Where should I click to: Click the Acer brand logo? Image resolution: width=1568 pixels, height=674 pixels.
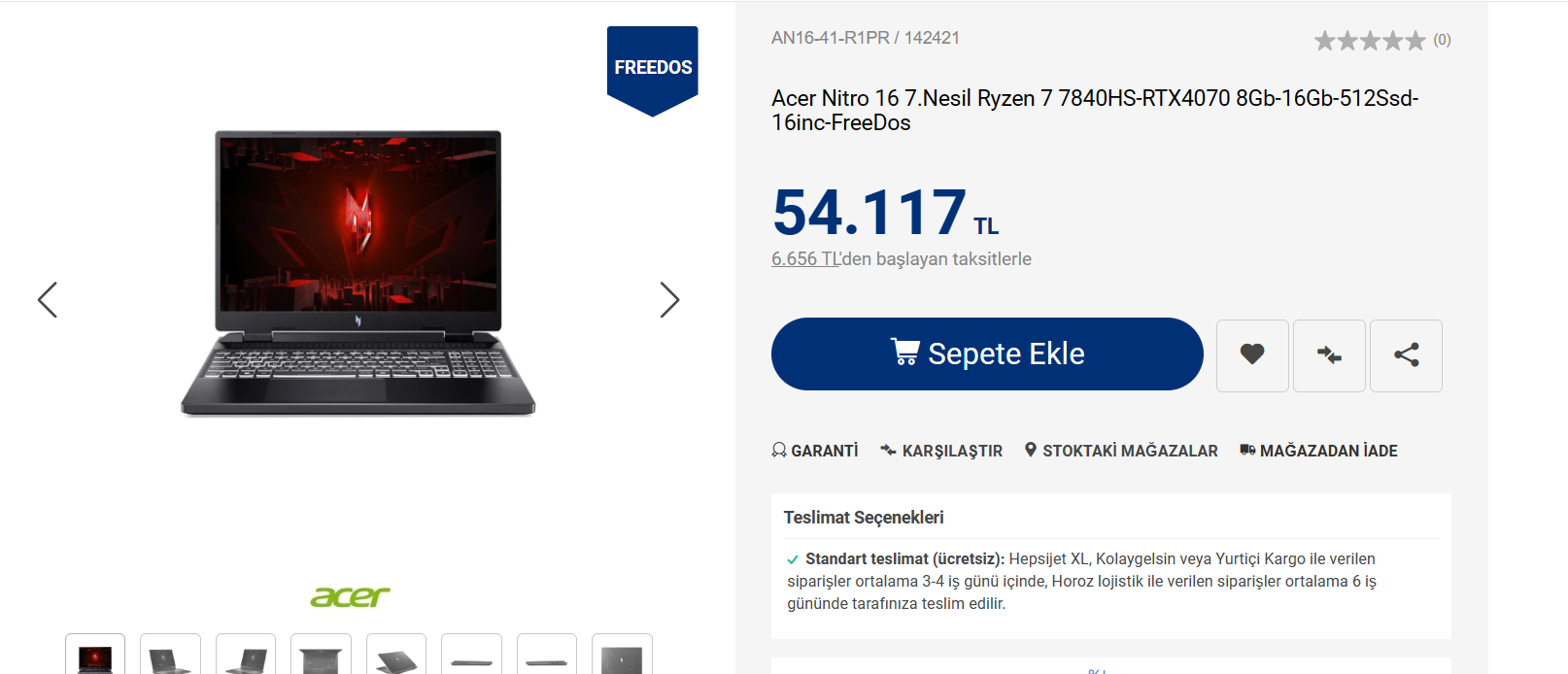tap(350, 596)
